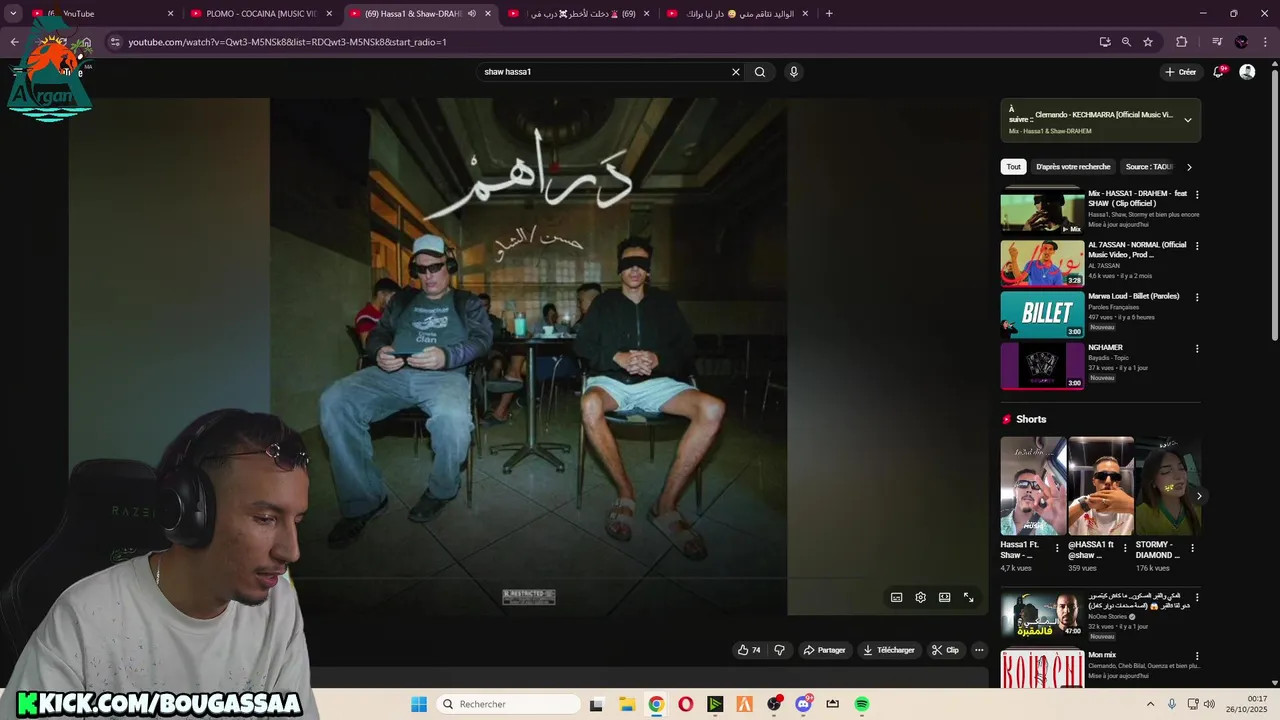View site information icon beside URL
The height and width of the screenshot is (720, 1280).
point(115,42)
